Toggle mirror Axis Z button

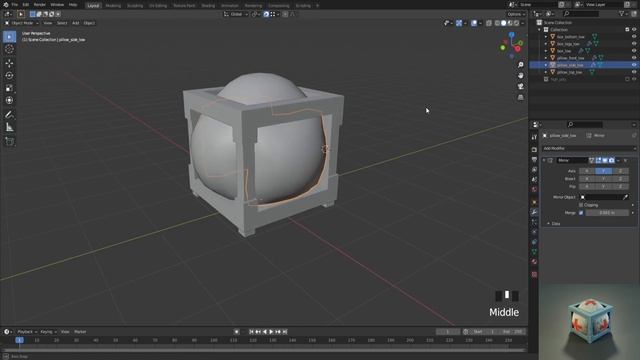coord(620,171)
